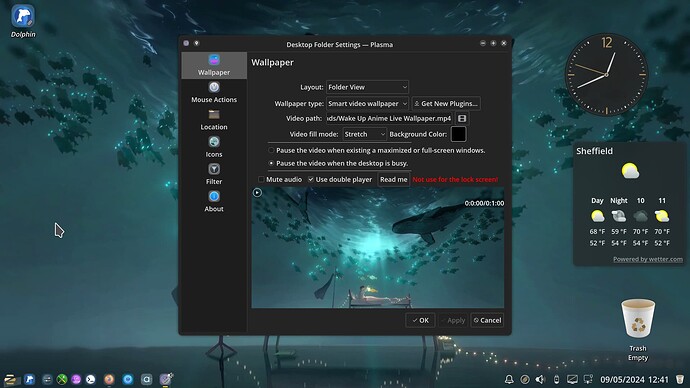The width and height of the screenshot is (690, 388).
Task: Click the Read me button
Action: (393, 179)
